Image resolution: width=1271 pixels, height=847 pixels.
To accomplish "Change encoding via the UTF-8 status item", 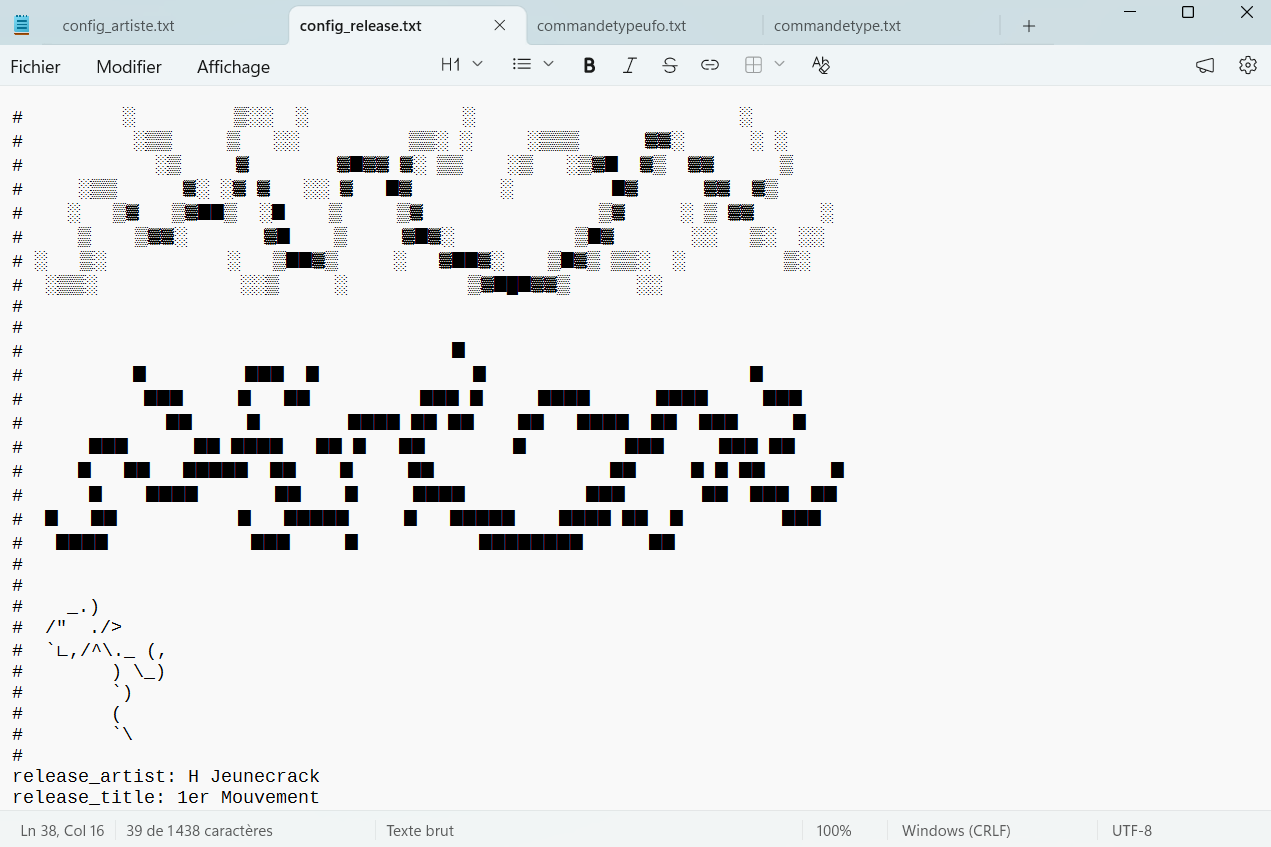I will point(1131,830).
